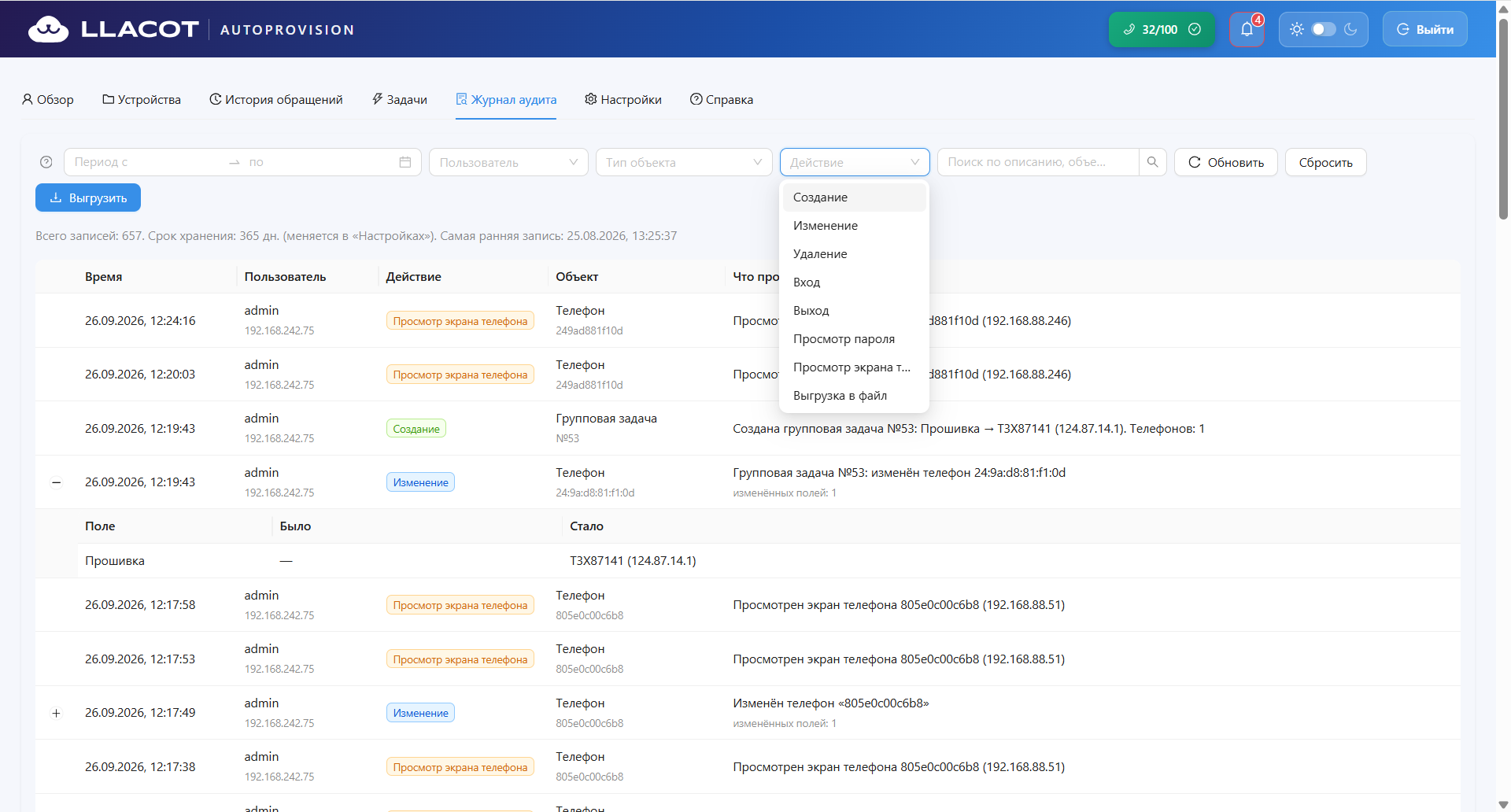Expand the 12:17:49 Изменение row

point(56,713)
